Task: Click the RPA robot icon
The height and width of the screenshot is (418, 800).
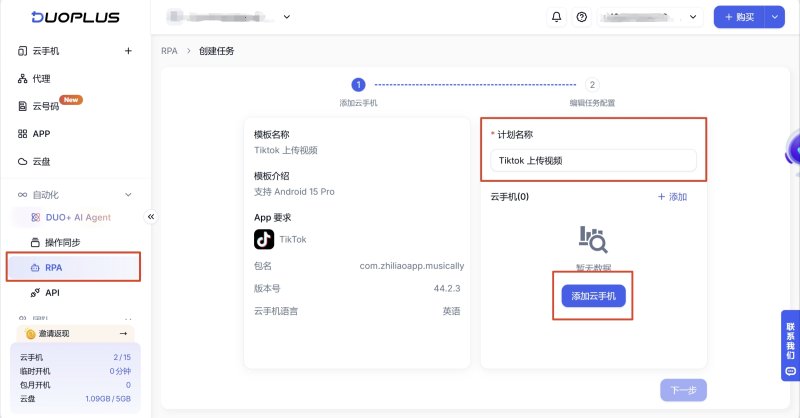Action: tap(35, 267)
